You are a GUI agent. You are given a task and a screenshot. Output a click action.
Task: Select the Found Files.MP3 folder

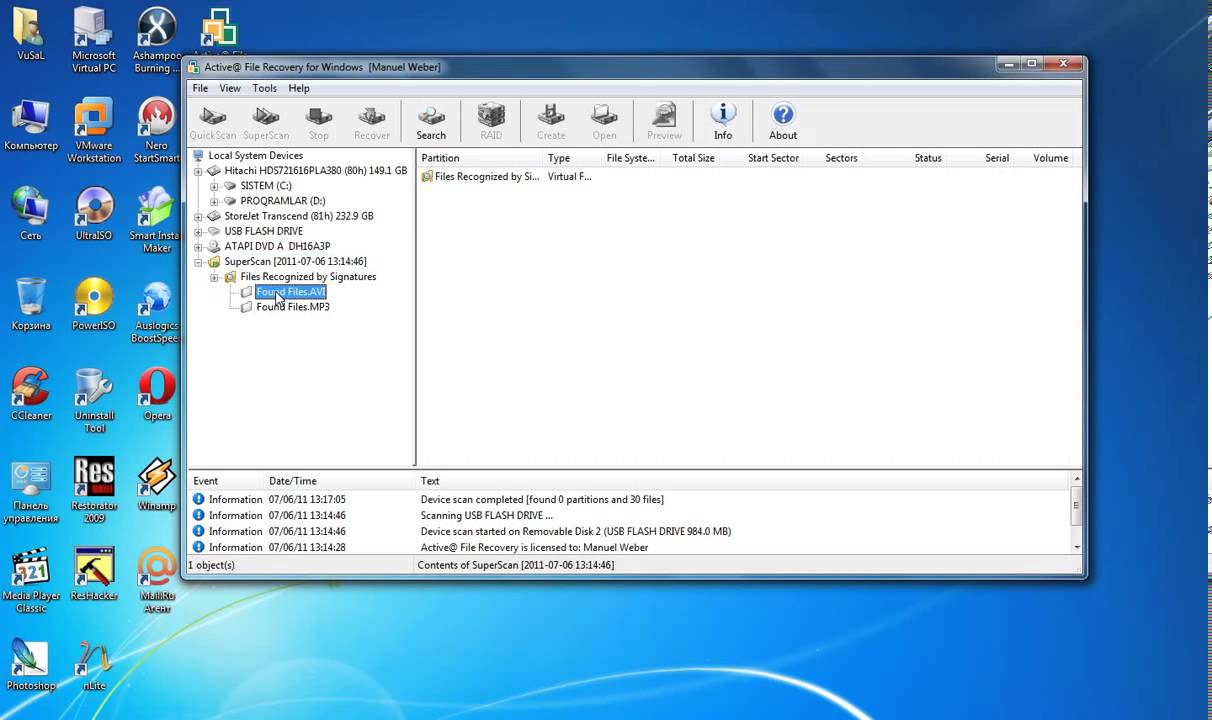[x=293, y=307]
